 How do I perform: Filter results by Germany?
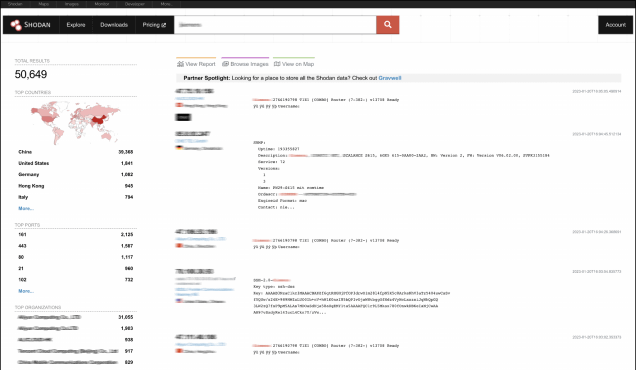pyautogui.click(x=29, y=174)
